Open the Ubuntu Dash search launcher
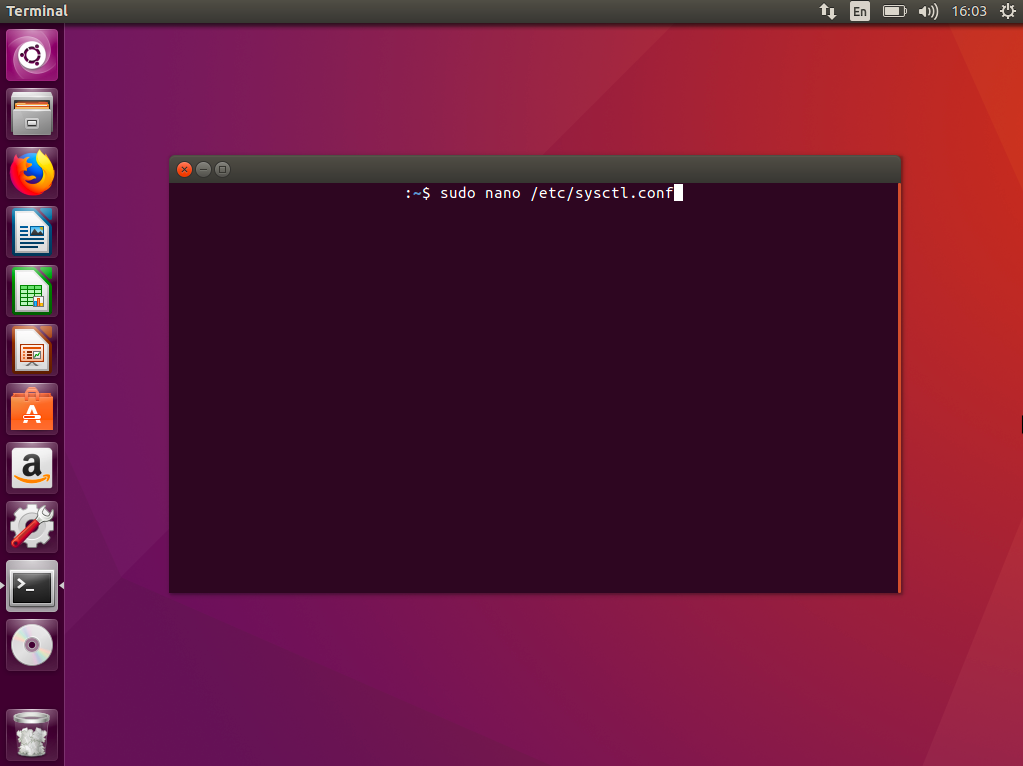The width and height of the screenshot is (1023, 766). (32, 55)
